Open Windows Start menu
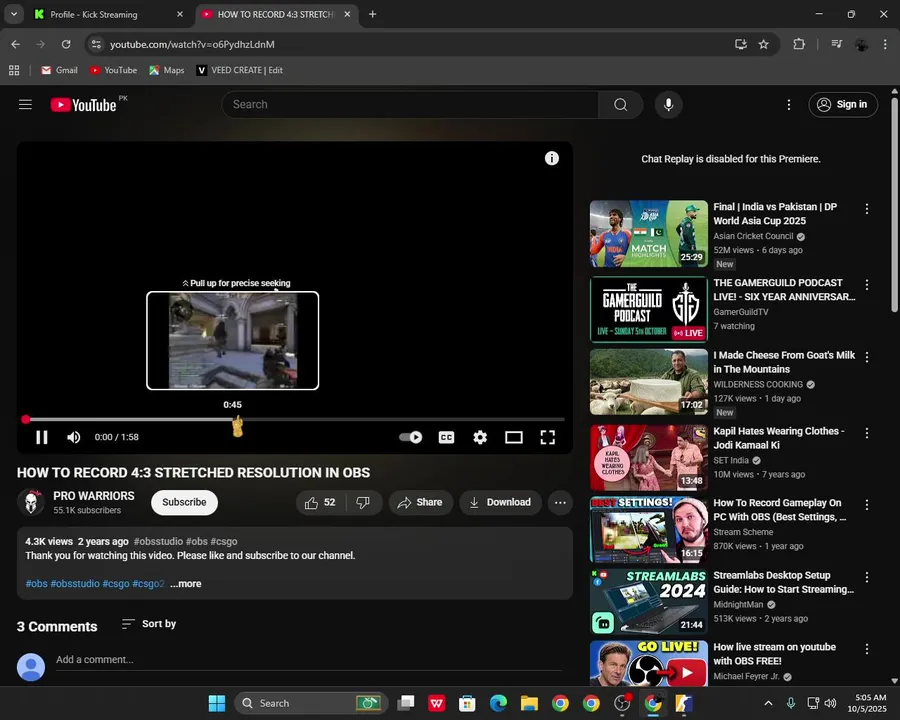 [217, 703]
